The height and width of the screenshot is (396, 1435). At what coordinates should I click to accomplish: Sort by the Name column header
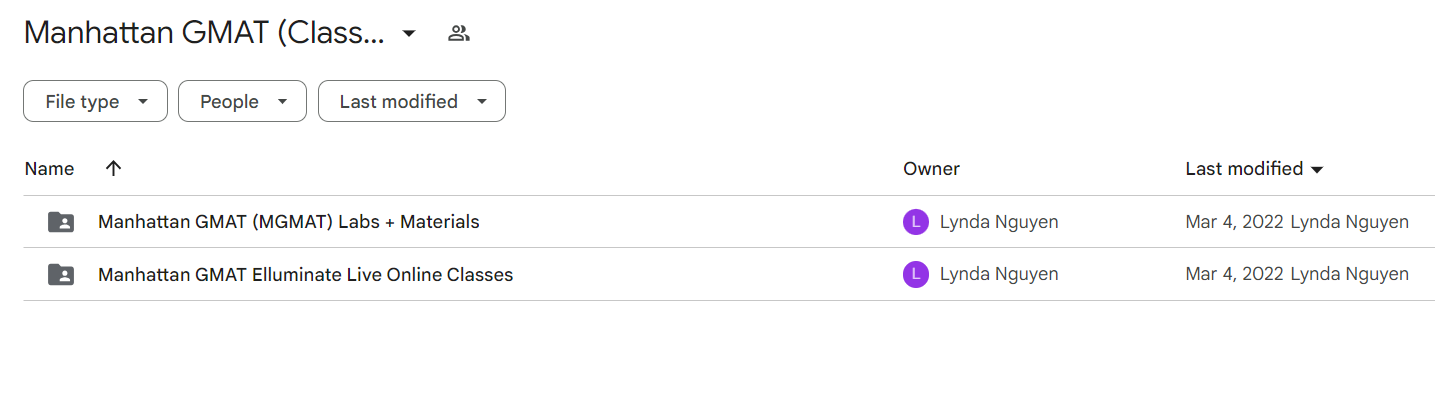(49, 168)
